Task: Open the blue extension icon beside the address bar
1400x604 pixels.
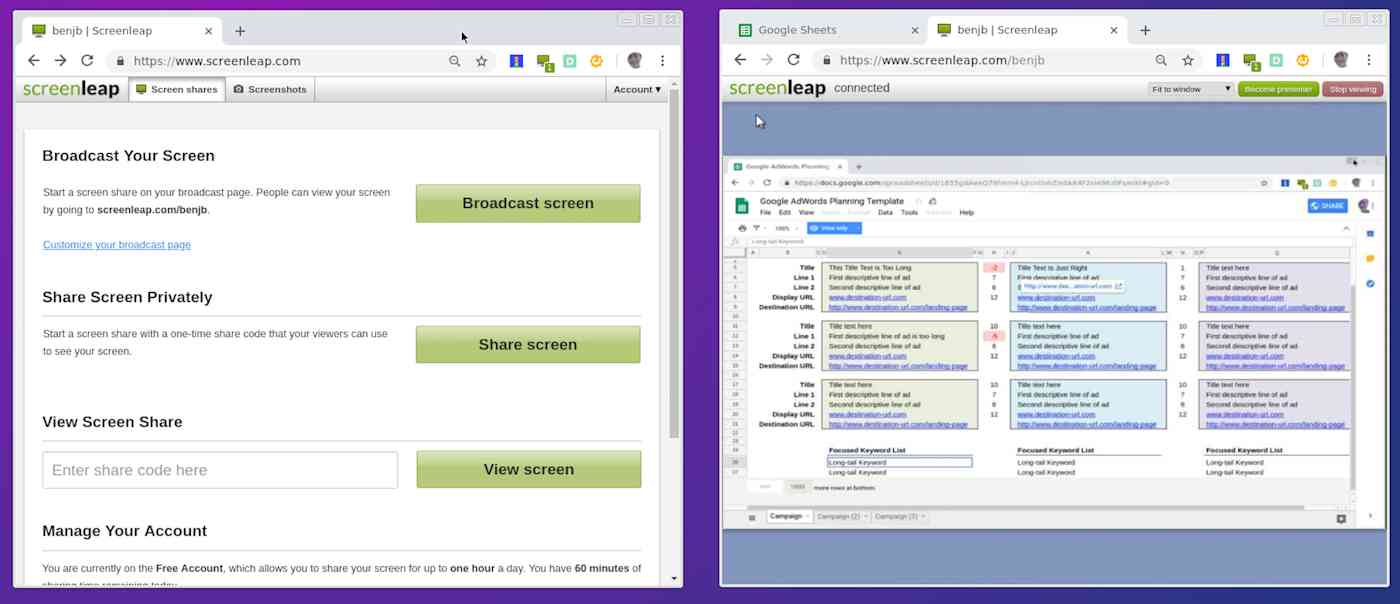Action: 516,61
